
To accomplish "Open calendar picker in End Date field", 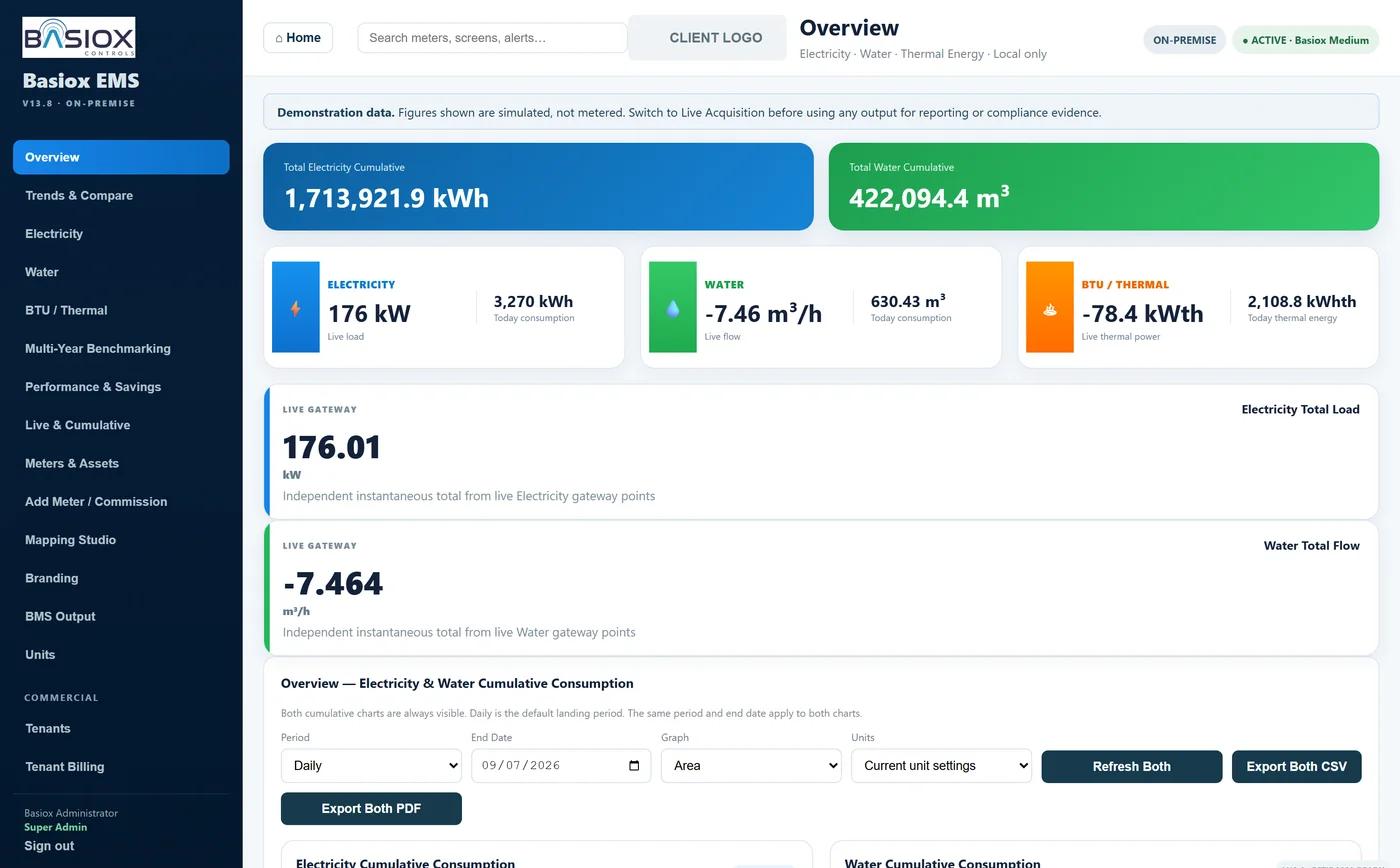I will coord(634,766).
